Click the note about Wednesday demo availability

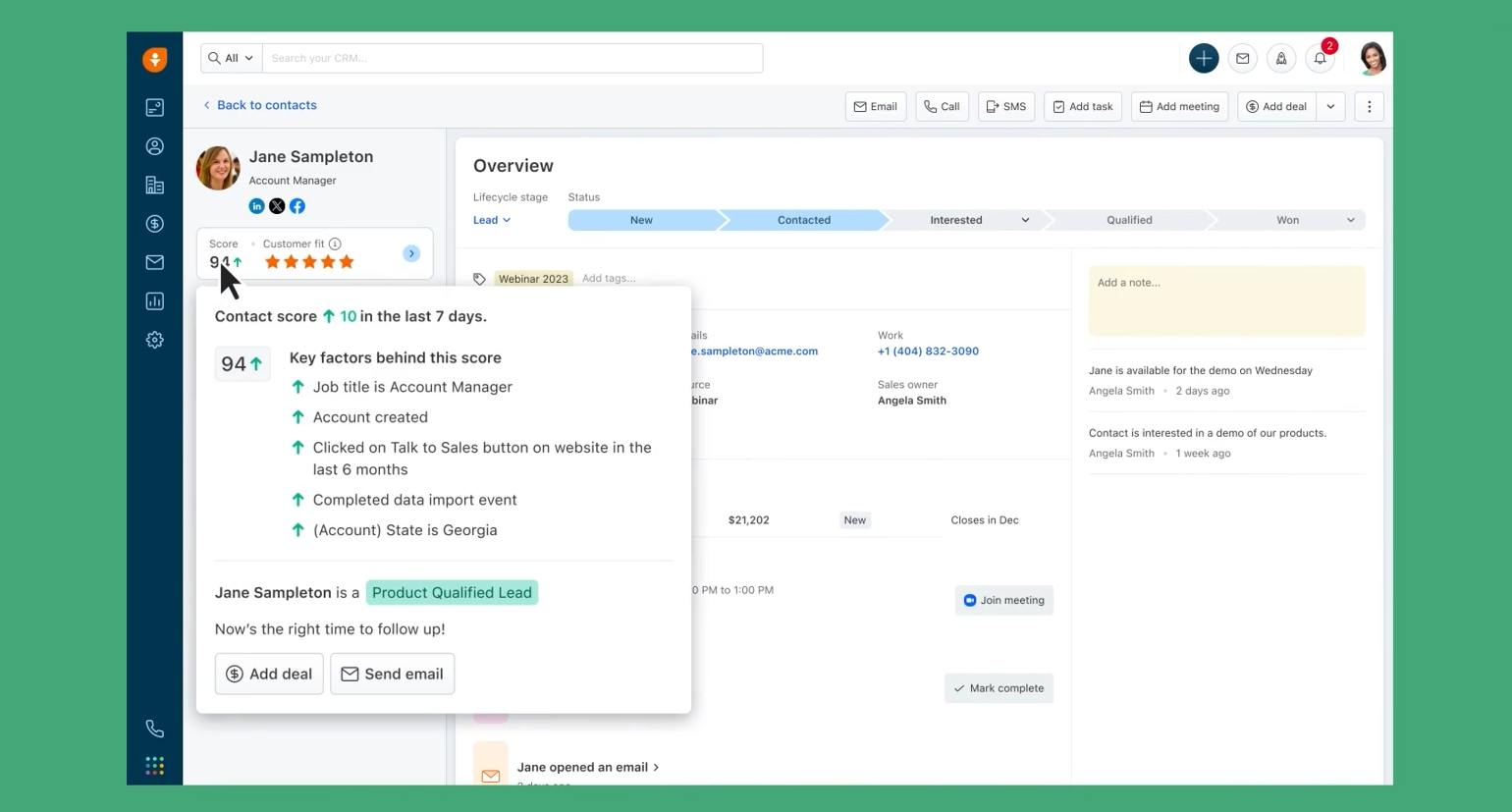pos(1200,371)
